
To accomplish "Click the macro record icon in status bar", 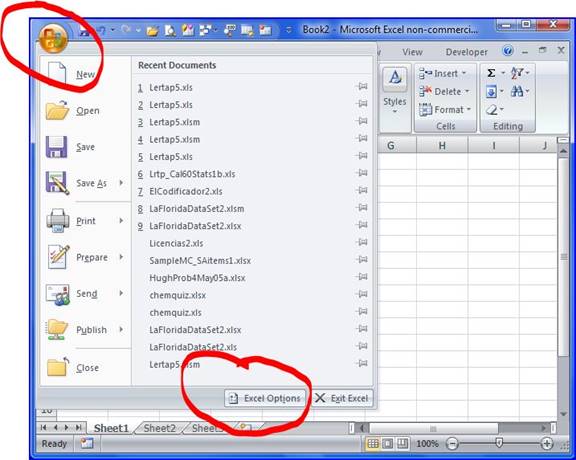I will coord(87,443).
